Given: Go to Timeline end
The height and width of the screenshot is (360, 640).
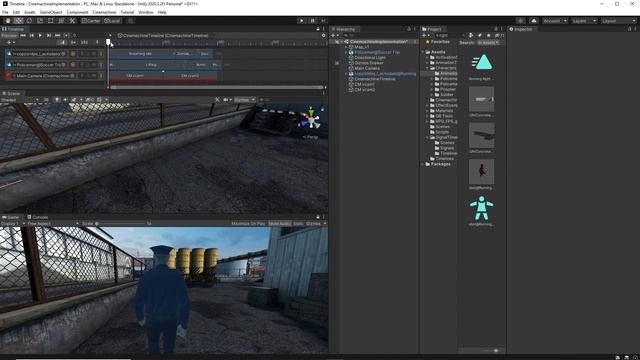Looking at the screenshot, I should coord(58,36).
